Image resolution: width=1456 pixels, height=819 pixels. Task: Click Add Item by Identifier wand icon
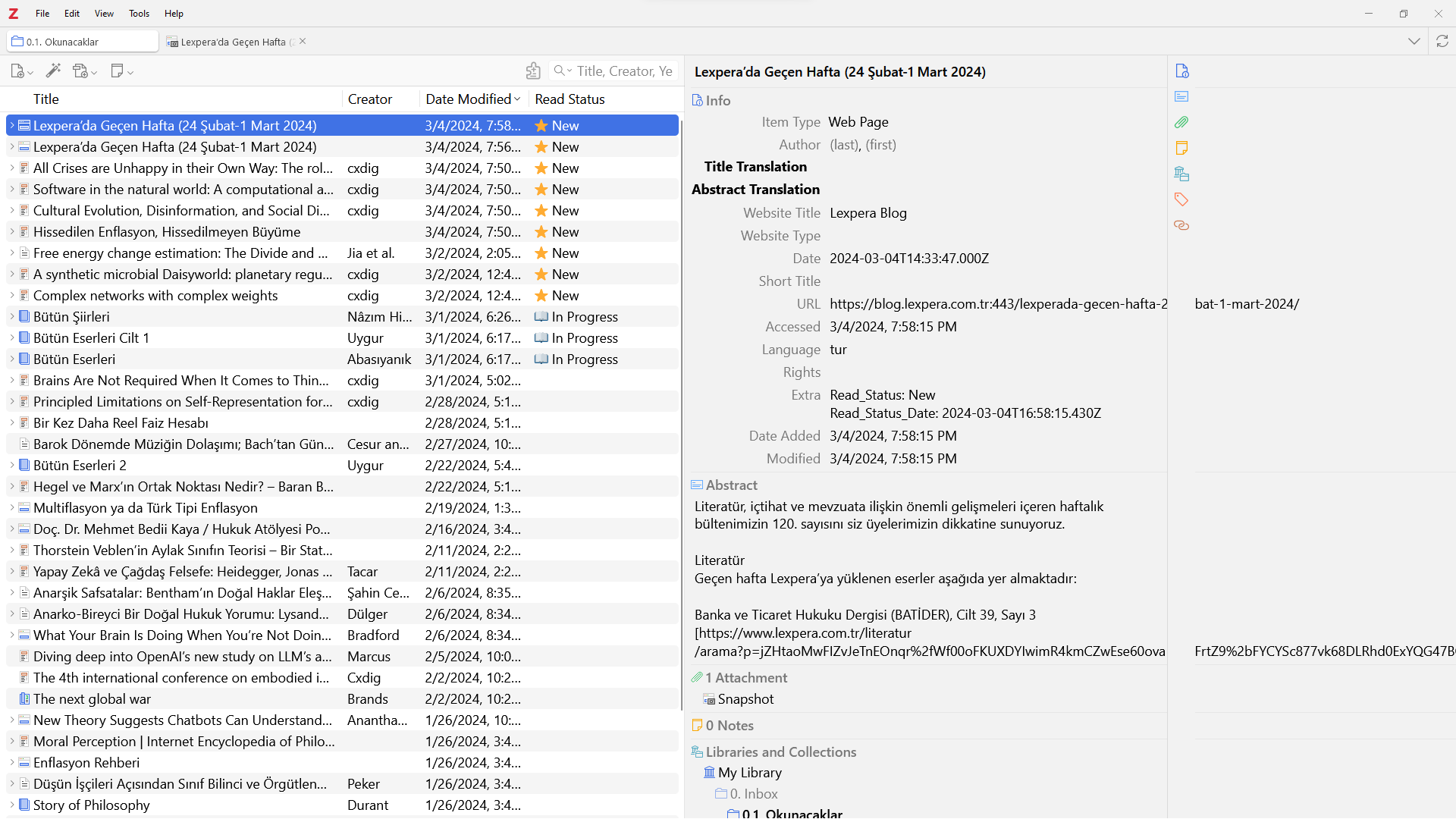point(53,71)
